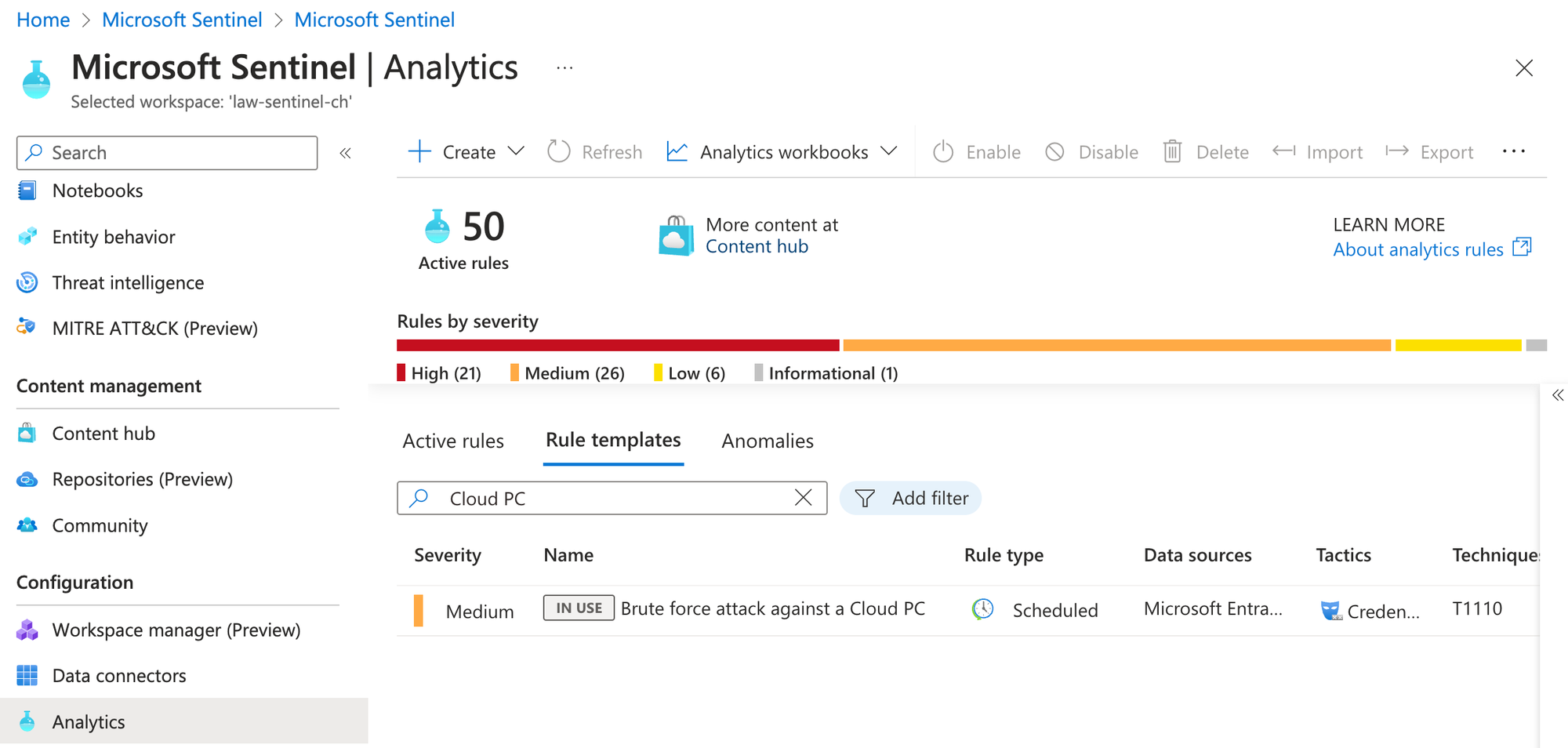The image size is (1568, 748).
Task: Click the Low (6) yellow severity swatch
Action: (658, 372)
